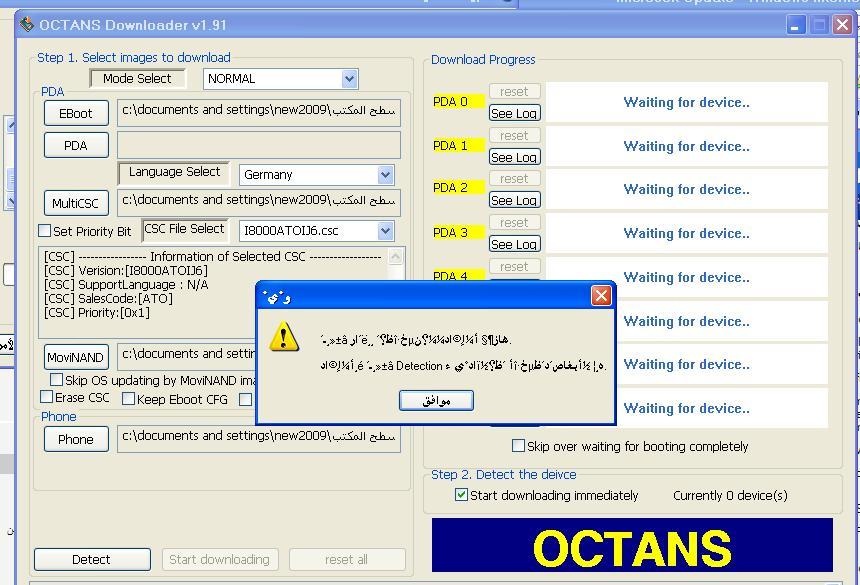Click the EBoot file path field
Screen dimensions: 860x585
[x=259, y=113]
